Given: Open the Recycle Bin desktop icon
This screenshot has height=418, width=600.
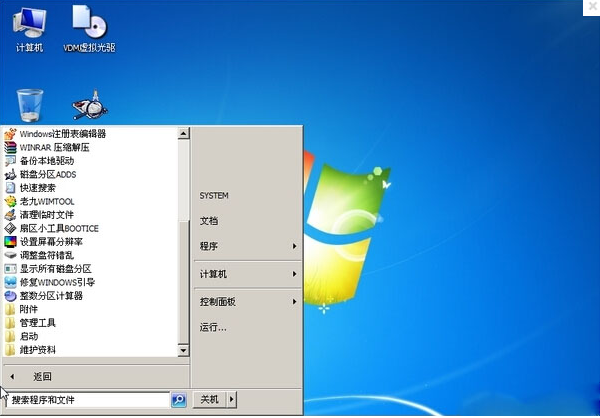Looking at the screenshot, I should [x=30, y=105].
